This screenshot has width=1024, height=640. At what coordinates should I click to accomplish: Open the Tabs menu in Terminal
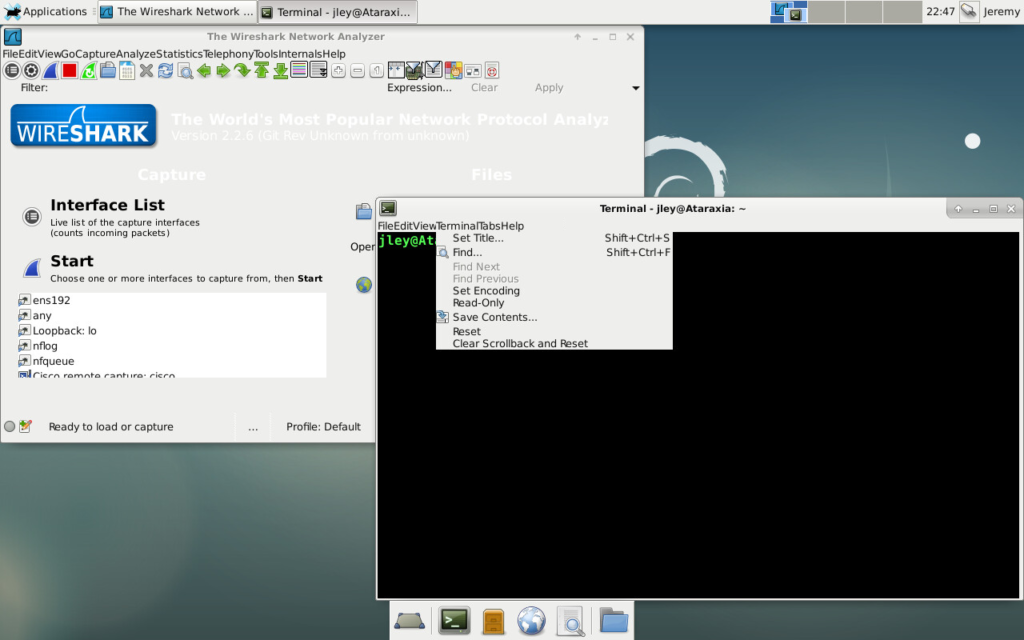(x=489, y=226)
